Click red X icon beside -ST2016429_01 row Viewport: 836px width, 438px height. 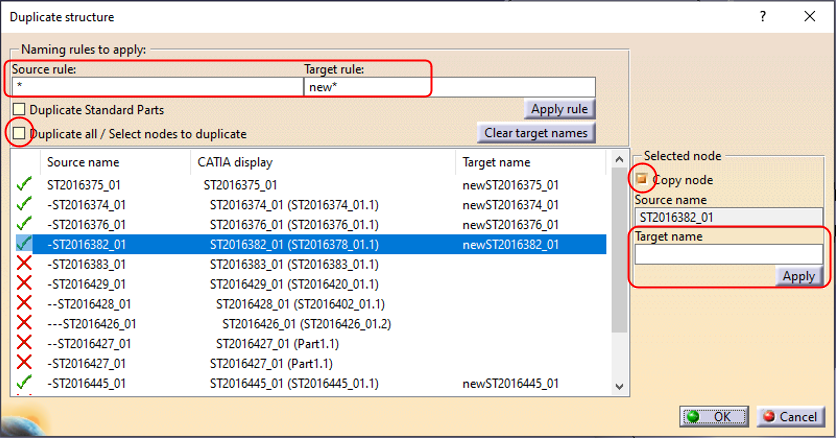coord(25,284)
